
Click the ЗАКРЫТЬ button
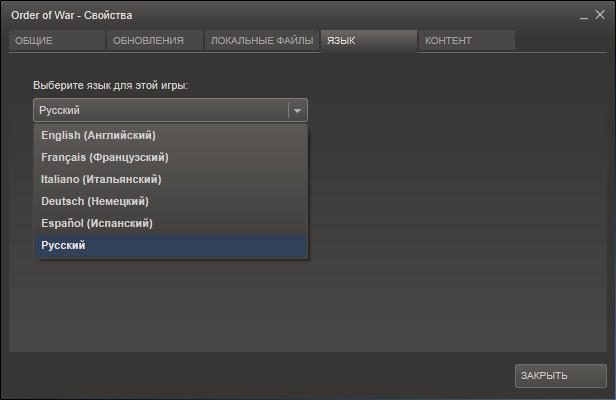[x=561, y=376]
